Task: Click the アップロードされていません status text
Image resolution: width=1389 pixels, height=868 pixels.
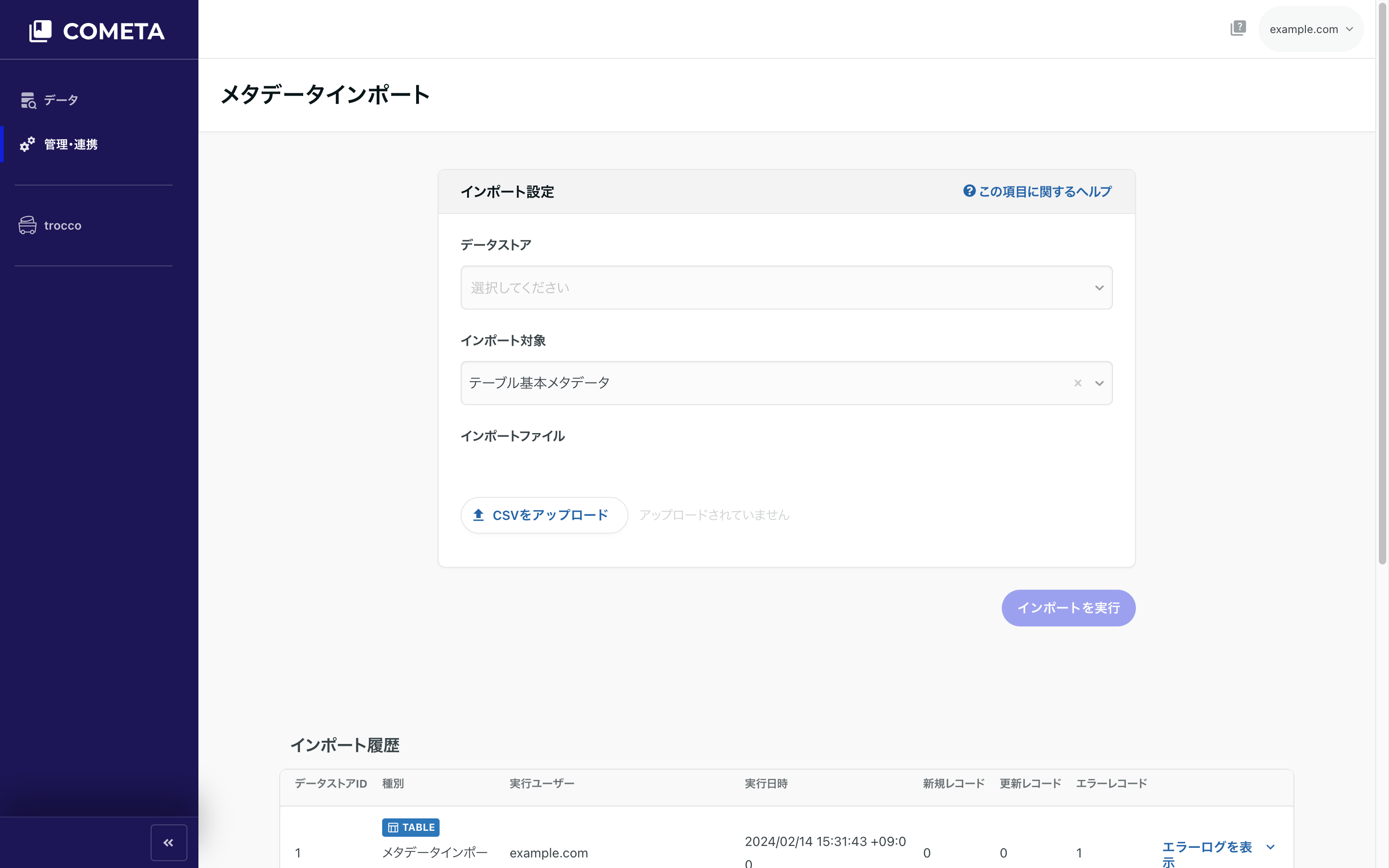Action: point(714,515)
